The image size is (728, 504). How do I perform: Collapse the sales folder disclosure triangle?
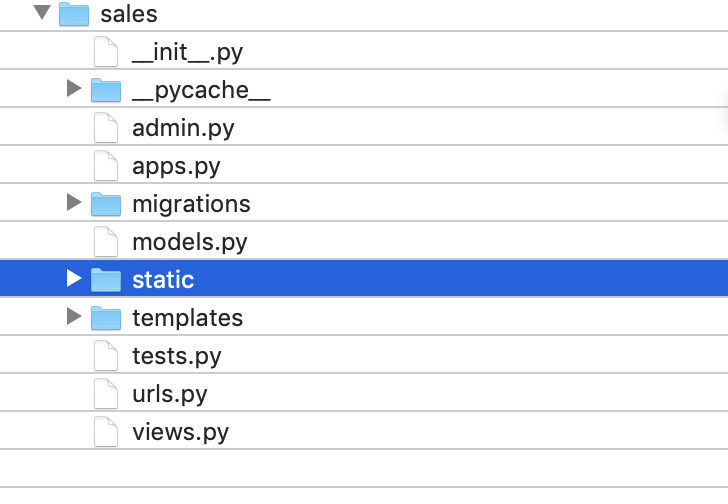[42, 13]
